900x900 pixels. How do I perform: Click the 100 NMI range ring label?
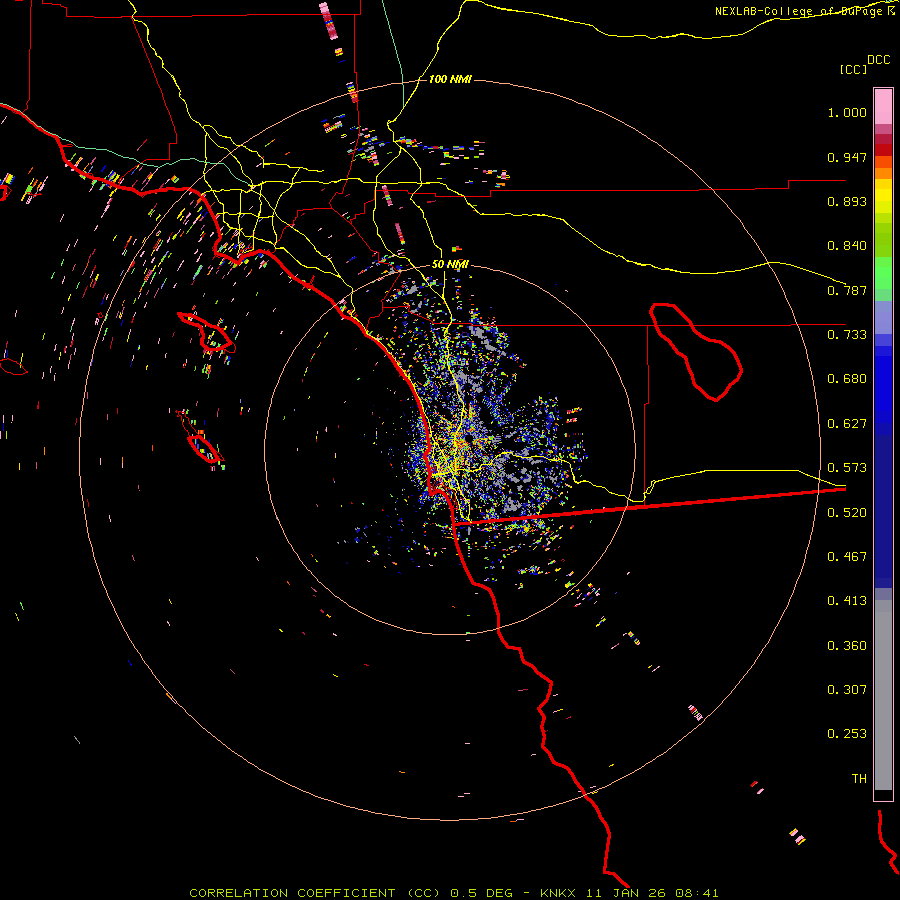pos(450,79)
